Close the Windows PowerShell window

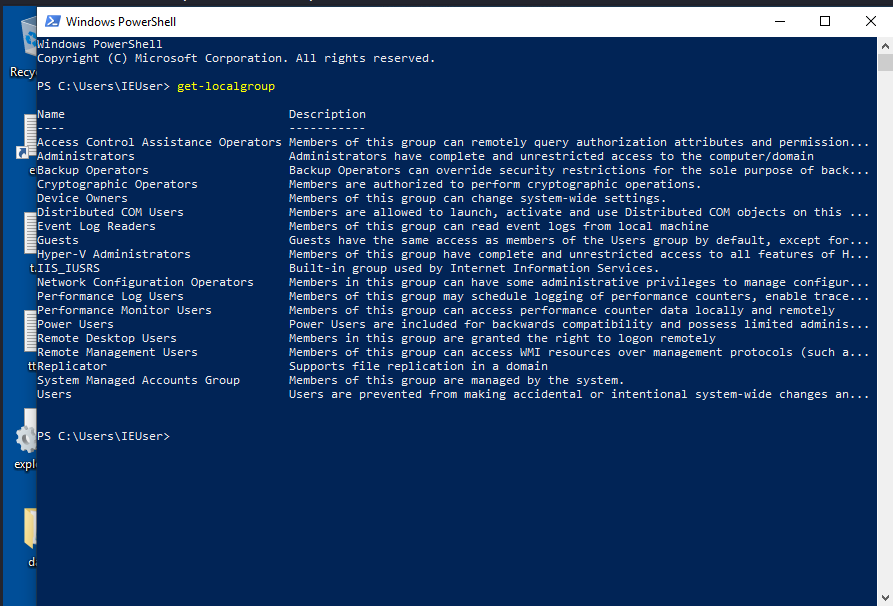point(870,22)
